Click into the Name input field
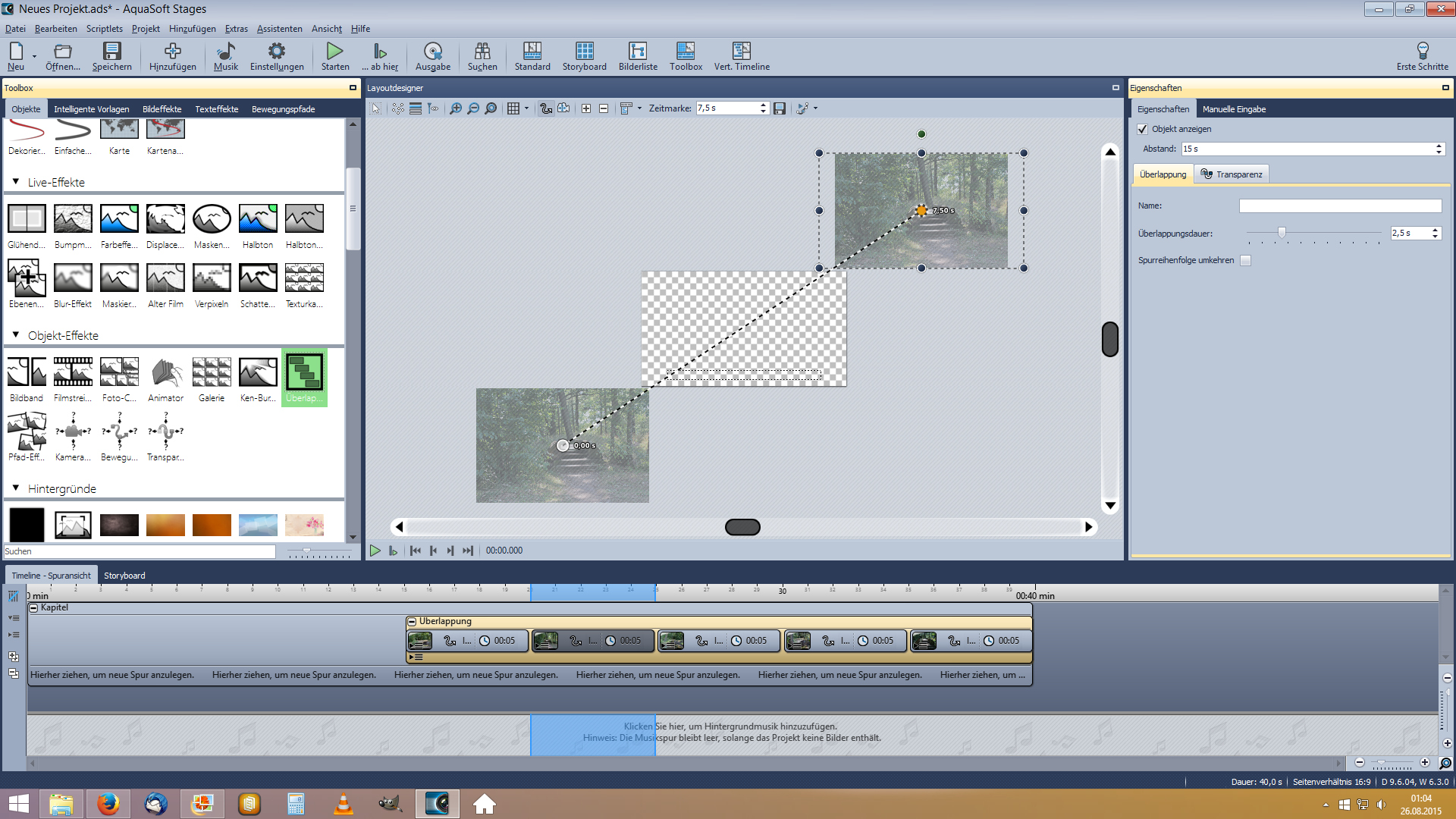Viewport: 1456px width, 819px height. coord(1339,206)
